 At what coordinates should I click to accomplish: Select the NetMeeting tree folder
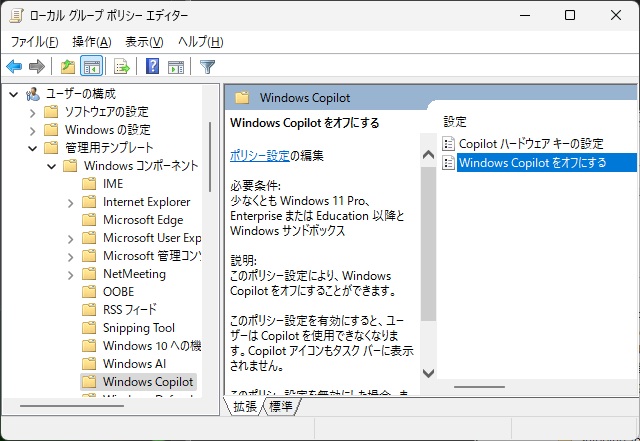pos(134,274)
